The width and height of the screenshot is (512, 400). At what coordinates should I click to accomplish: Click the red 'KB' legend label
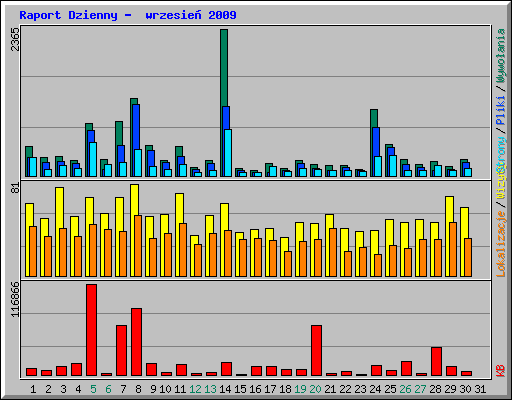(501, 371)
